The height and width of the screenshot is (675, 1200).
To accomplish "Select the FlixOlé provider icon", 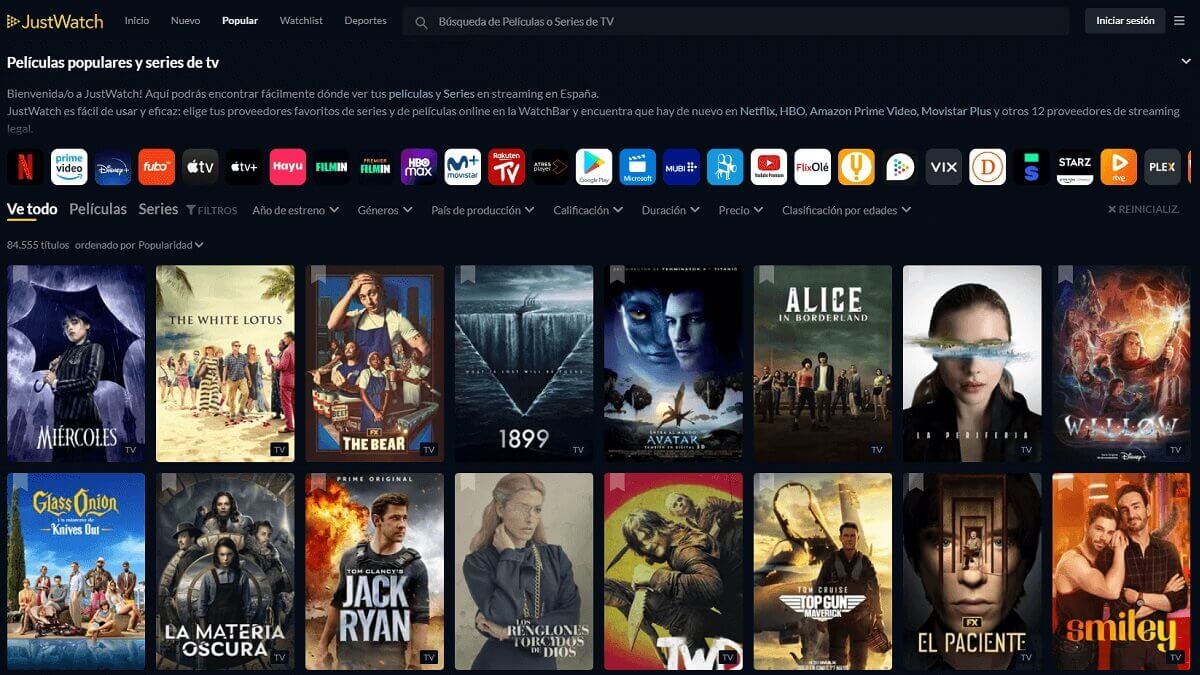I will tap(813, 167).
